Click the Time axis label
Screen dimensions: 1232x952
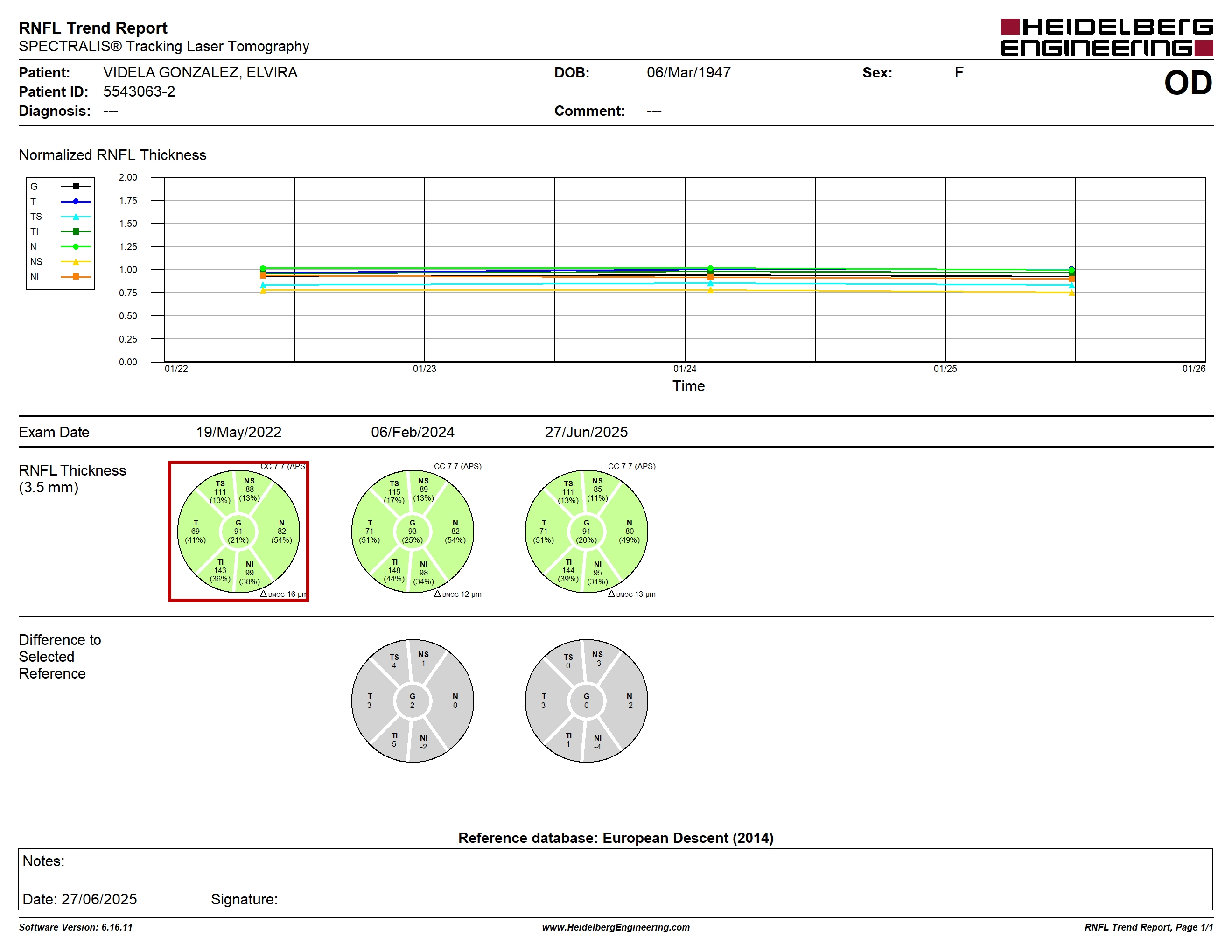tap(688, 386)
